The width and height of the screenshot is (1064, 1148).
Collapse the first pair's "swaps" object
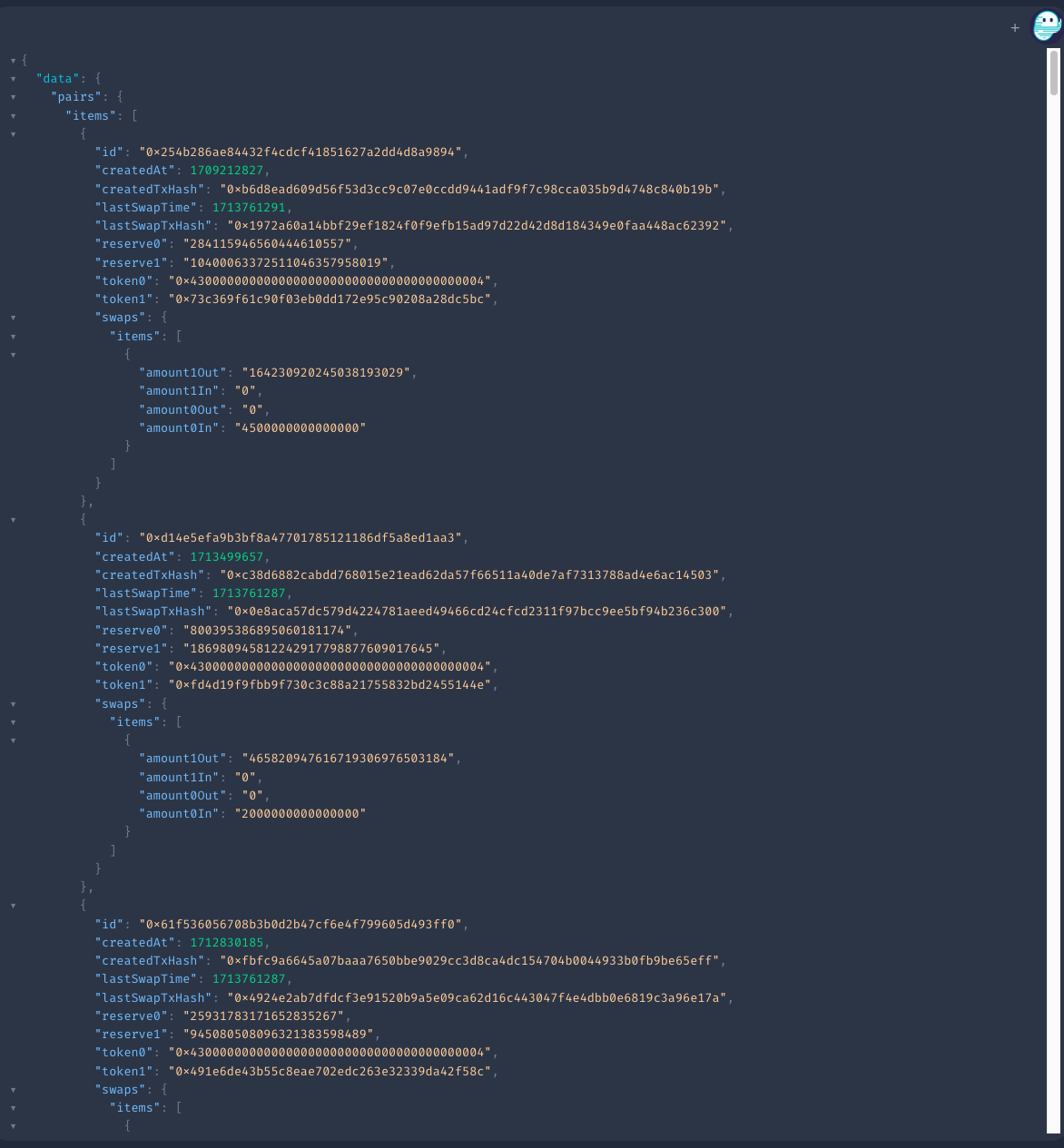13,317
